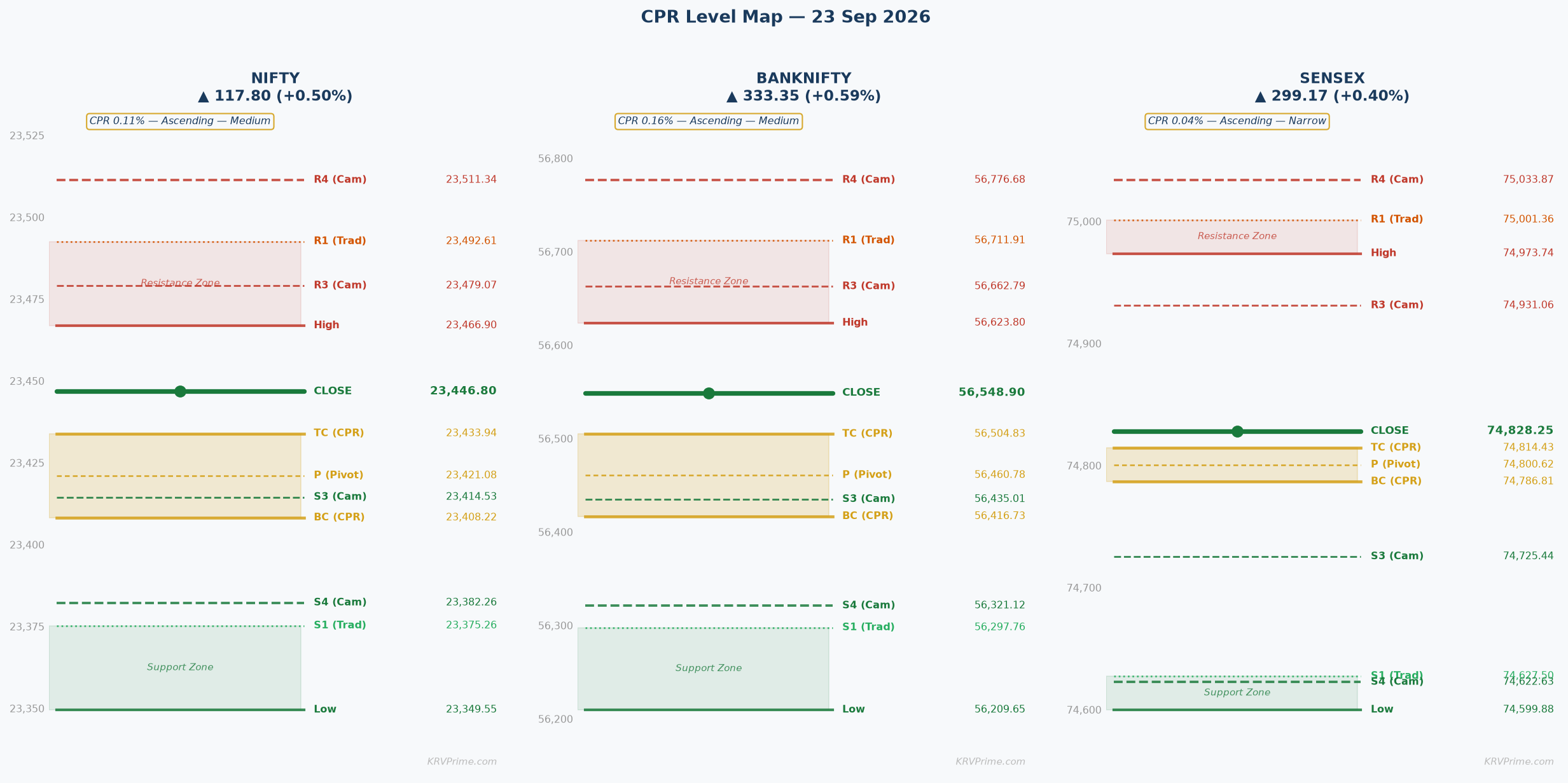Click SENSEX close value 74,828.25
The width and height of the screenshot is (1568, 783).
1520,431
